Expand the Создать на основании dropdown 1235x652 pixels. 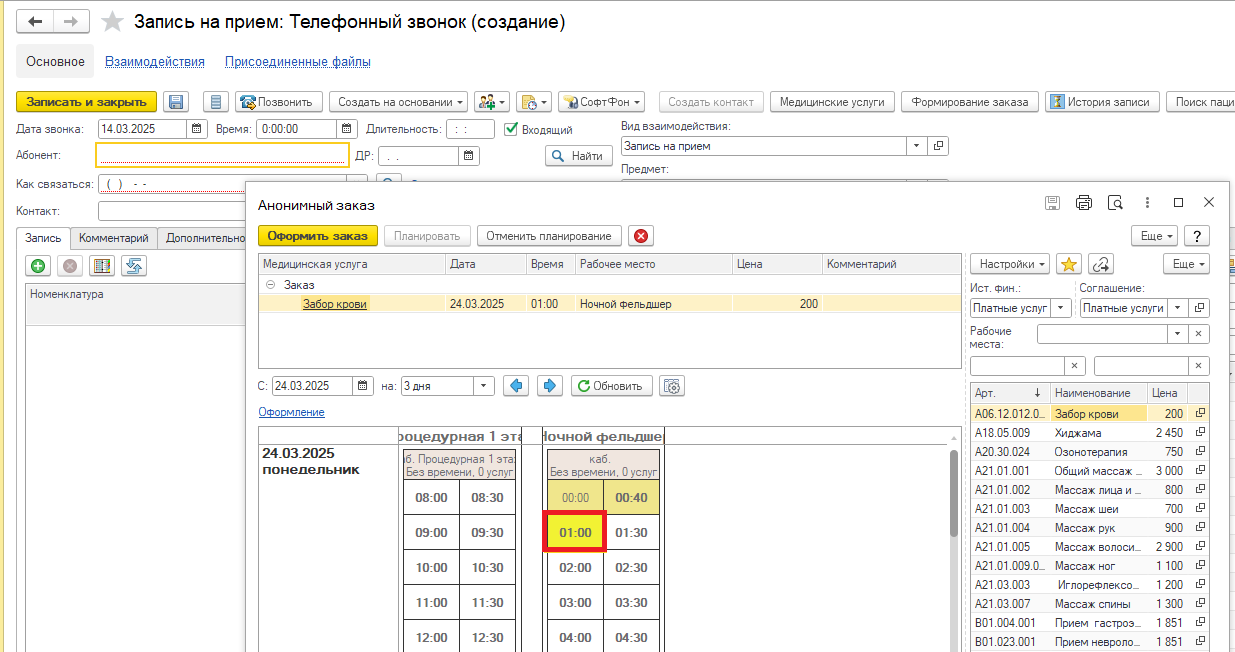[x=400, y=102]
